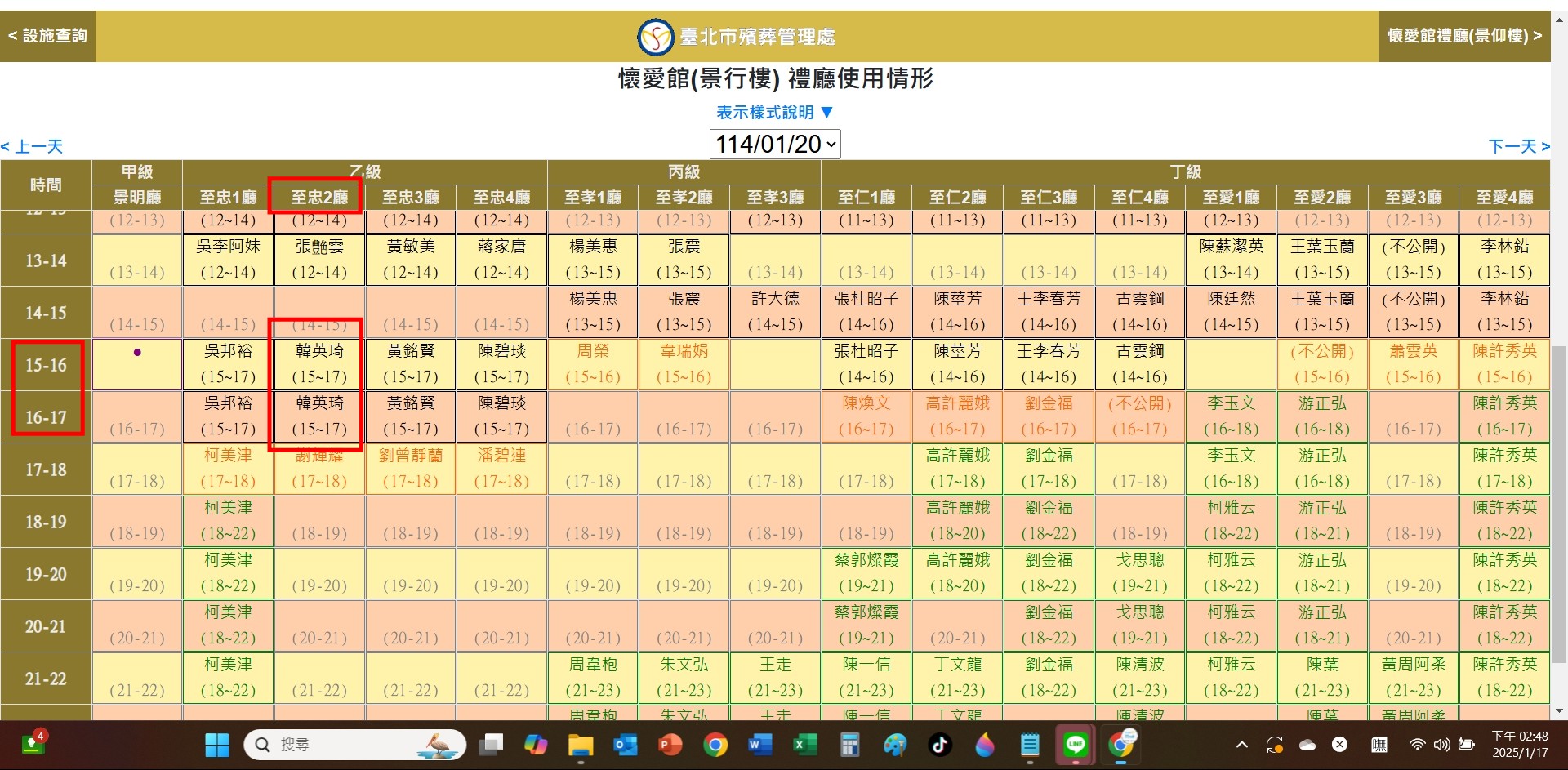1568x770 pixels.
Task: Click the purple dot in 景明廳 15-16 slot
Action: click(x=137, y=353)
